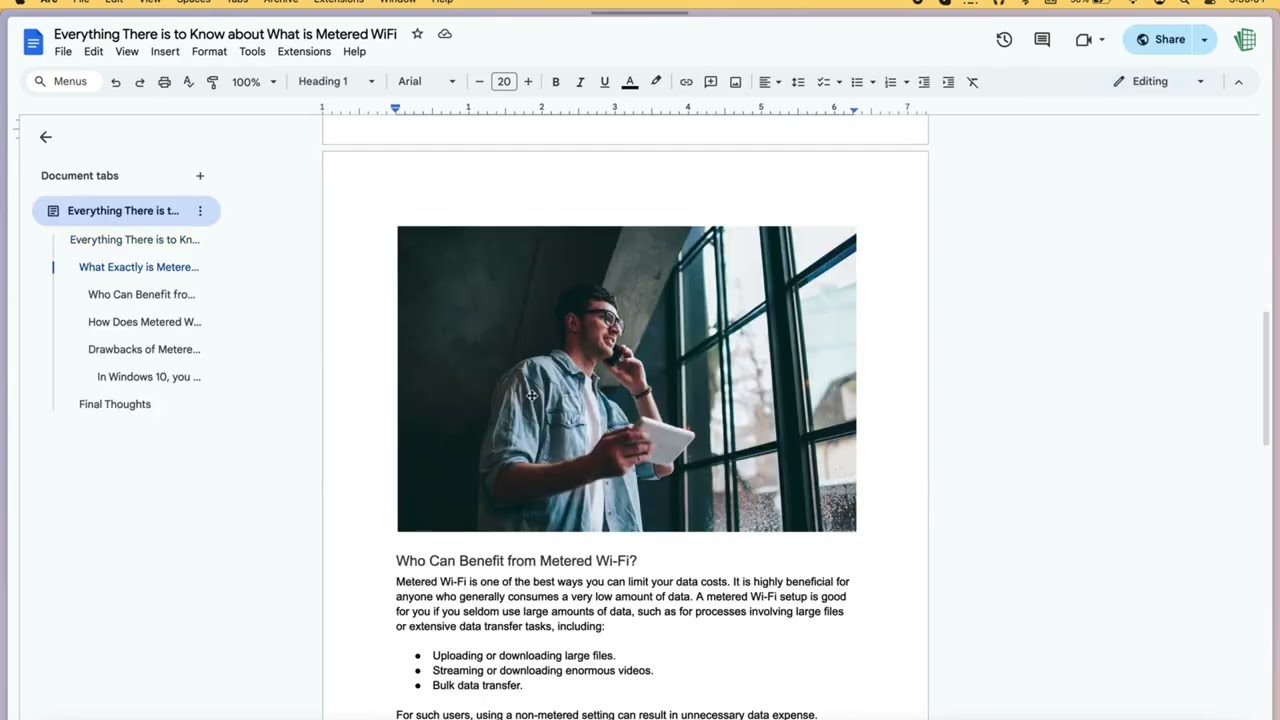Viewport: 1280px width, 720px height.
Task: Apply bold formatting with the B icon
Action: click(556, 82)
